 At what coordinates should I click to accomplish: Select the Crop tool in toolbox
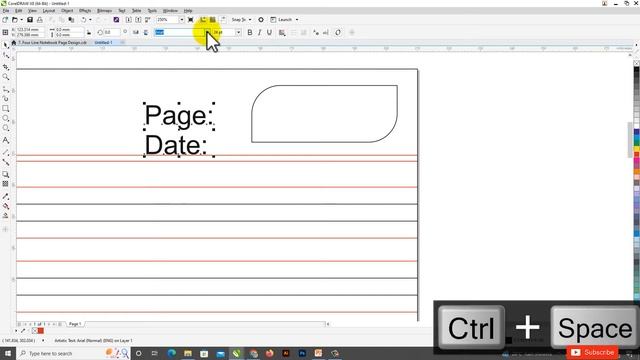[6, 67]
